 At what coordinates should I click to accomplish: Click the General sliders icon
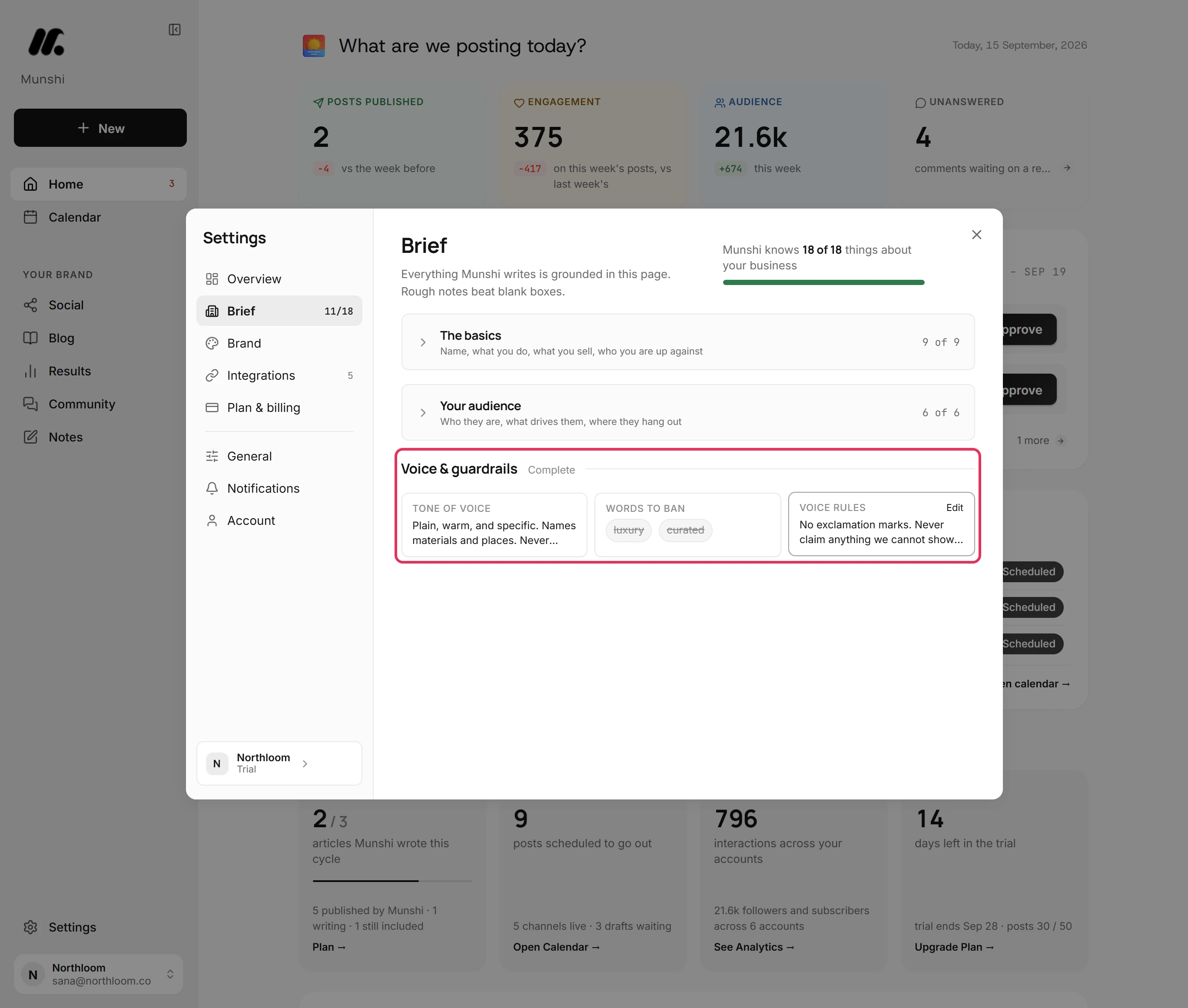pos(212,456)
